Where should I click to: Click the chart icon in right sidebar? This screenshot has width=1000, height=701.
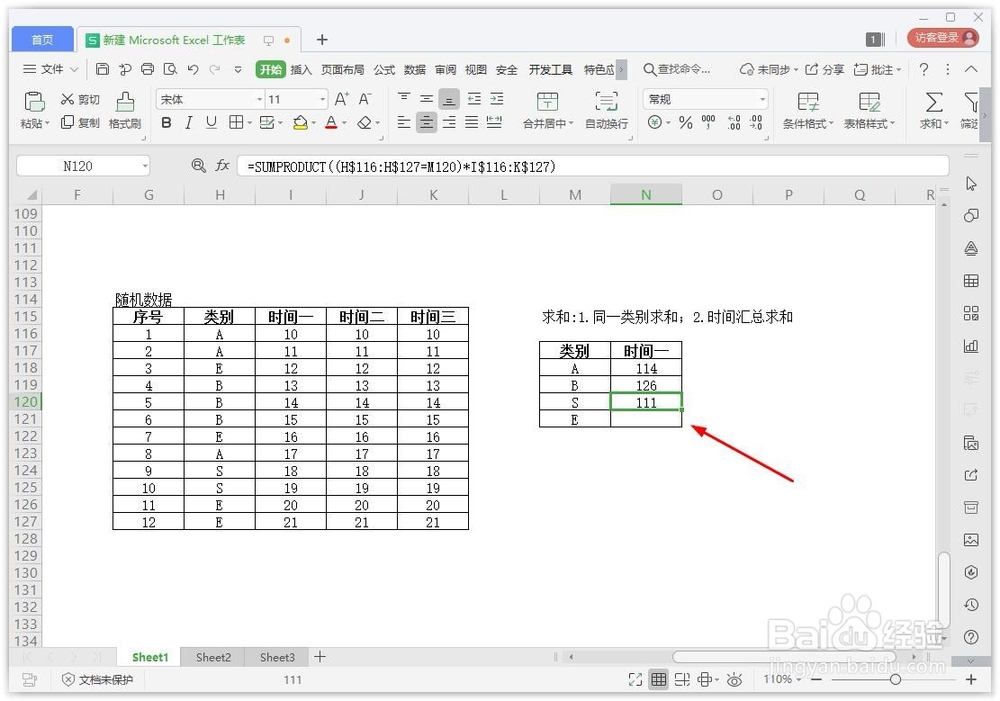tap(971, 346)
